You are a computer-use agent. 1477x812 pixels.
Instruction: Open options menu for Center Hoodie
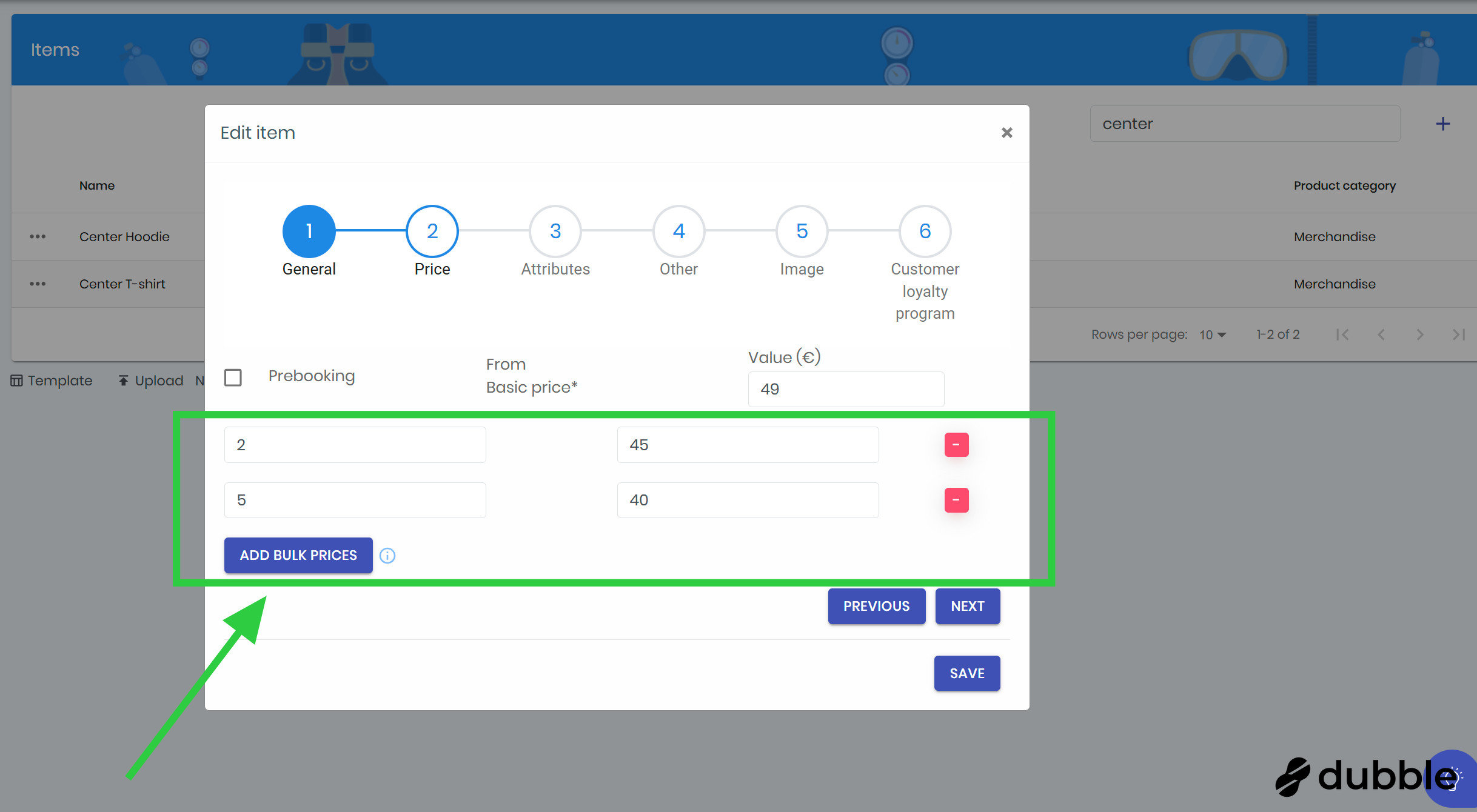(38, 237)
